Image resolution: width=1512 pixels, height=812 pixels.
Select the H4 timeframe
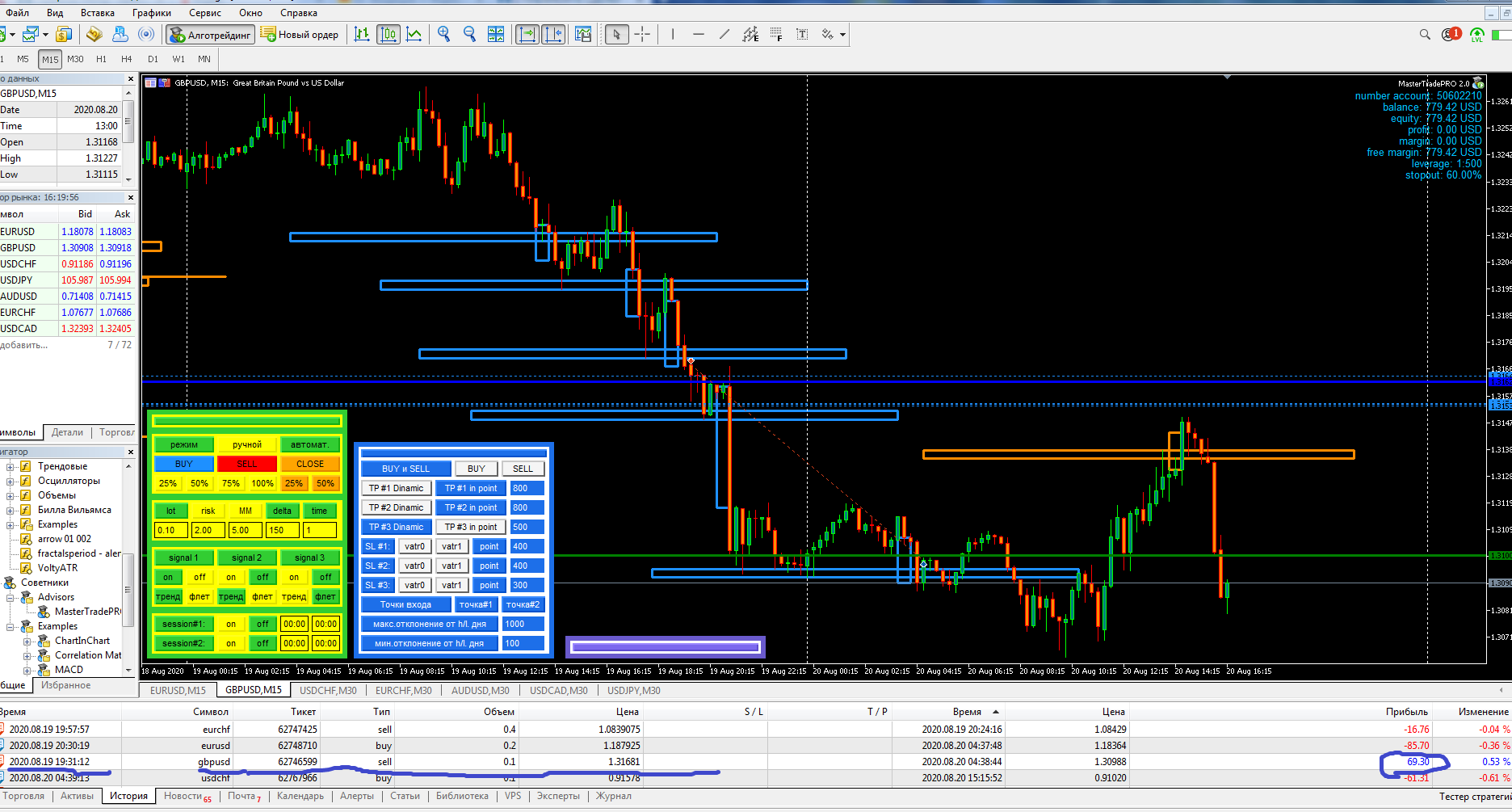pyautogui.click(x=127, y=59)
